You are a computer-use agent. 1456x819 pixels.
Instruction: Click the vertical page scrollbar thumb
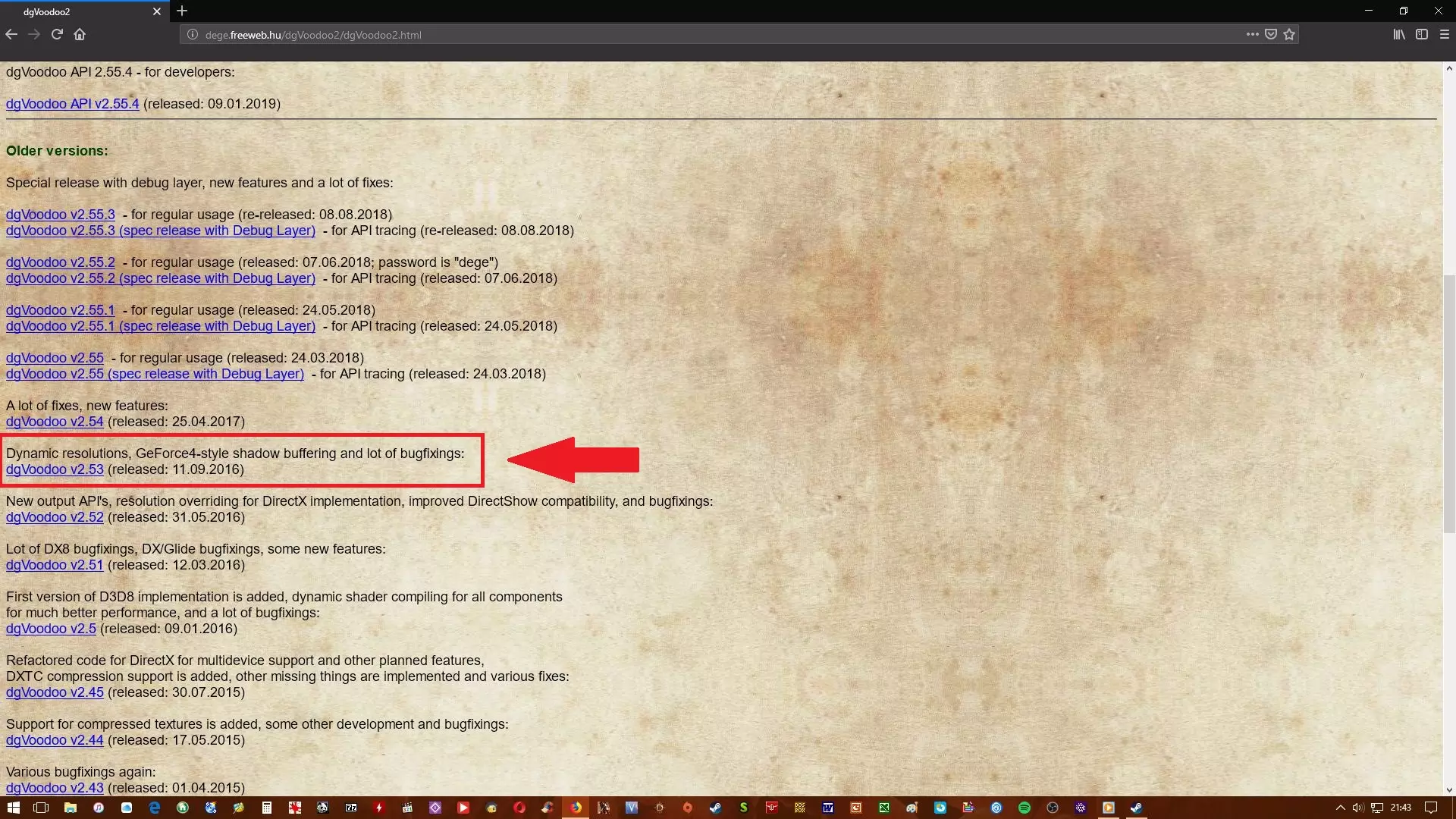pyautogui.click(x=1449, y=402)
